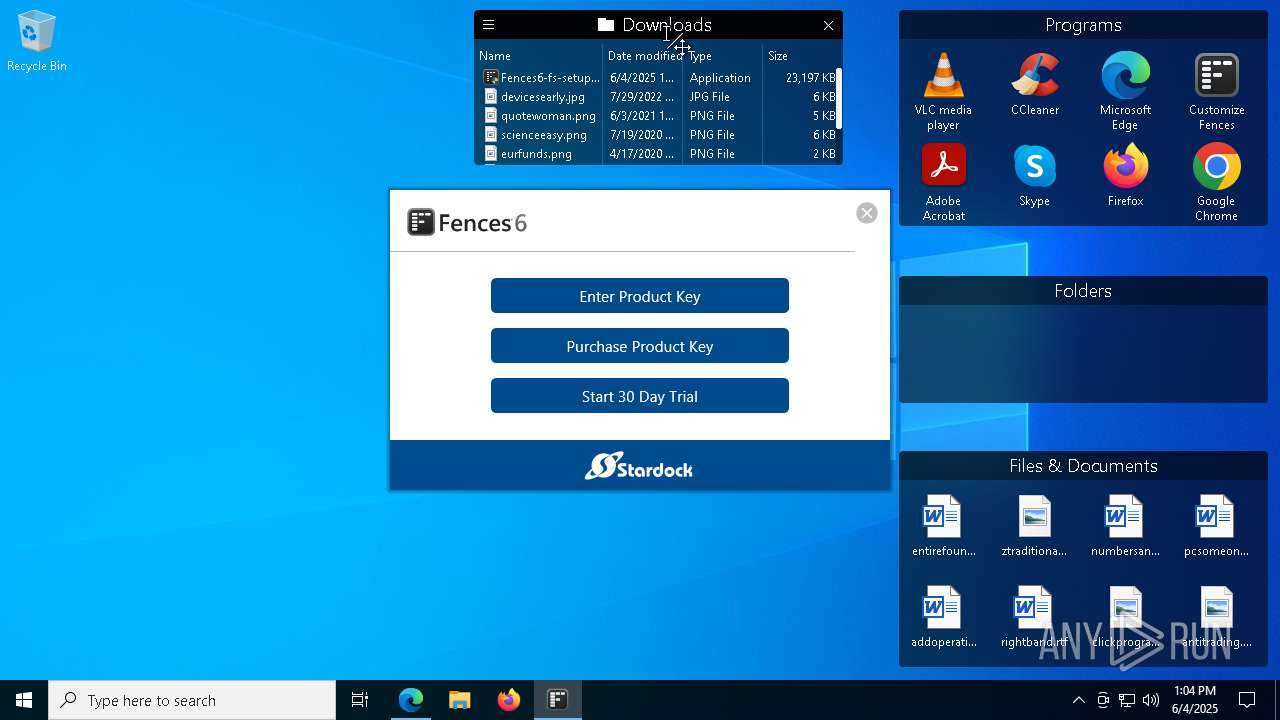Select pcsomeon... Word document
This screenshot has width=1280, height=720.
click(1216, 526)
